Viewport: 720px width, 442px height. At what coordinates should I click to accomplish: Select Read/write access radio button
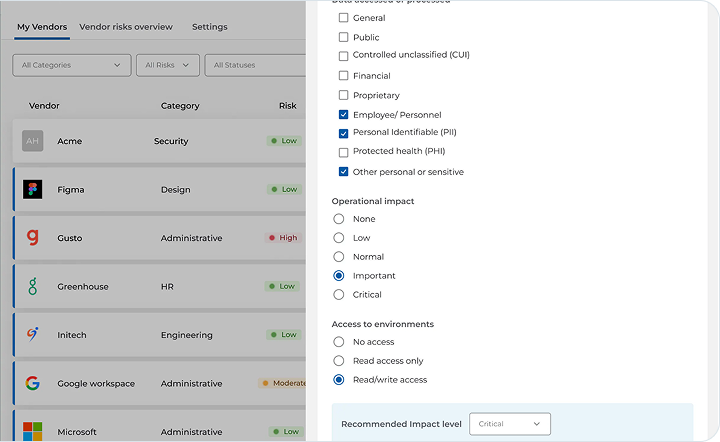pyautogui.click(x=338, y=380)
